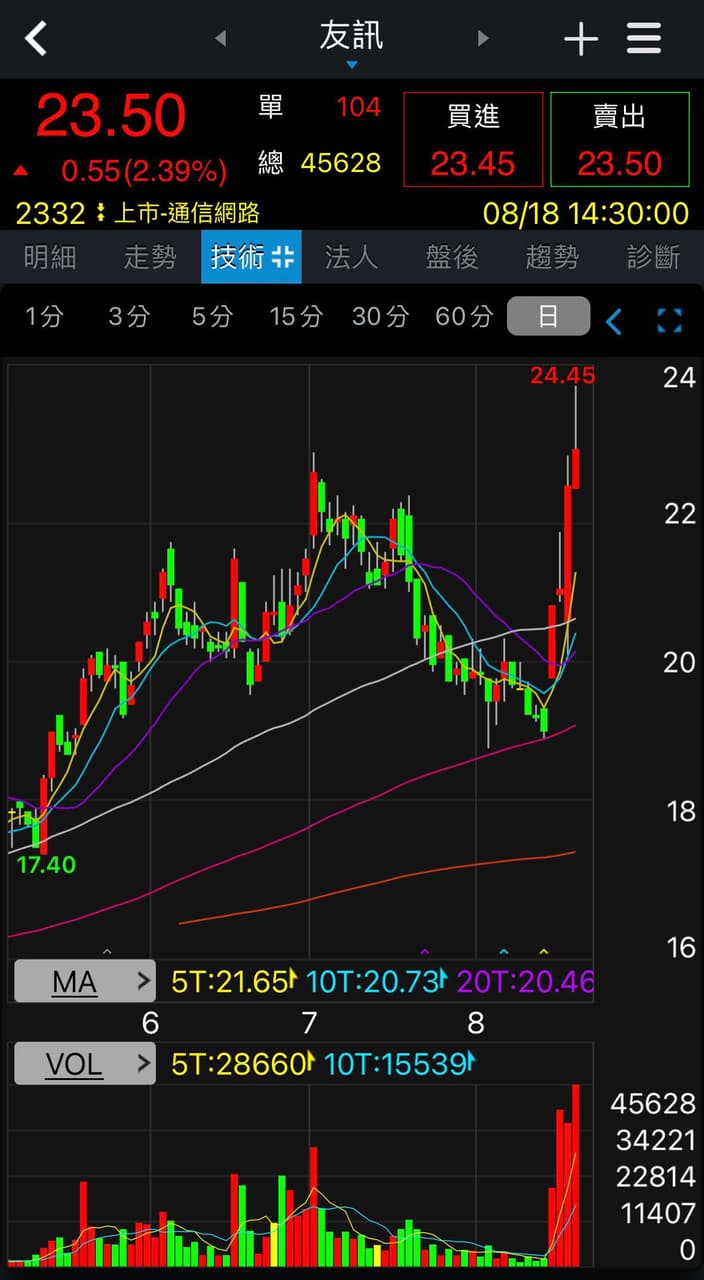Switch to the previous stock with left triangle
The height and width of the screenshot is (1280, 704).
click(221, 39)
